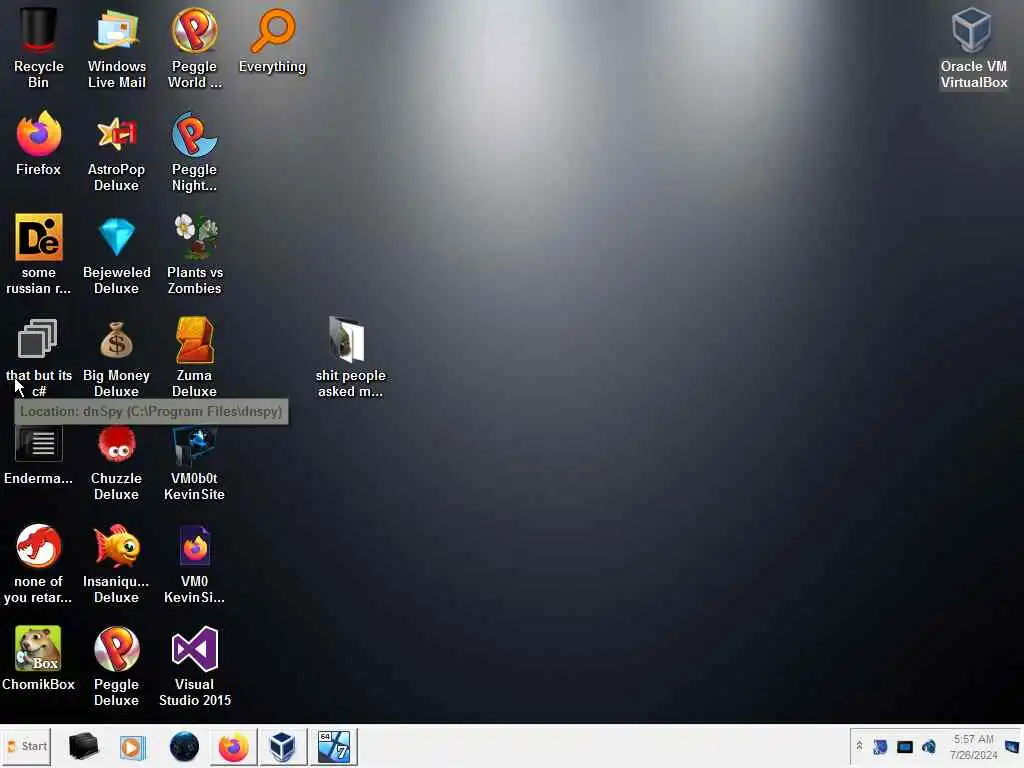Open the dark globe taskbar icon
The image size is (1024, 768).
(x=184, y=746)
